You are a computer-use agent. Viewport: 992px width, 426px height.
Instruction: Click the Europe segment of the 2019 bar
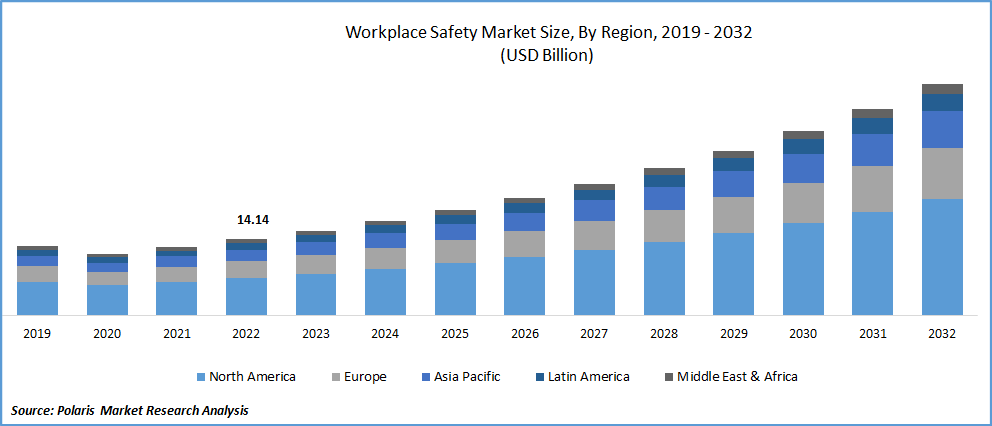pyautogui.click(x=37, y=274)
